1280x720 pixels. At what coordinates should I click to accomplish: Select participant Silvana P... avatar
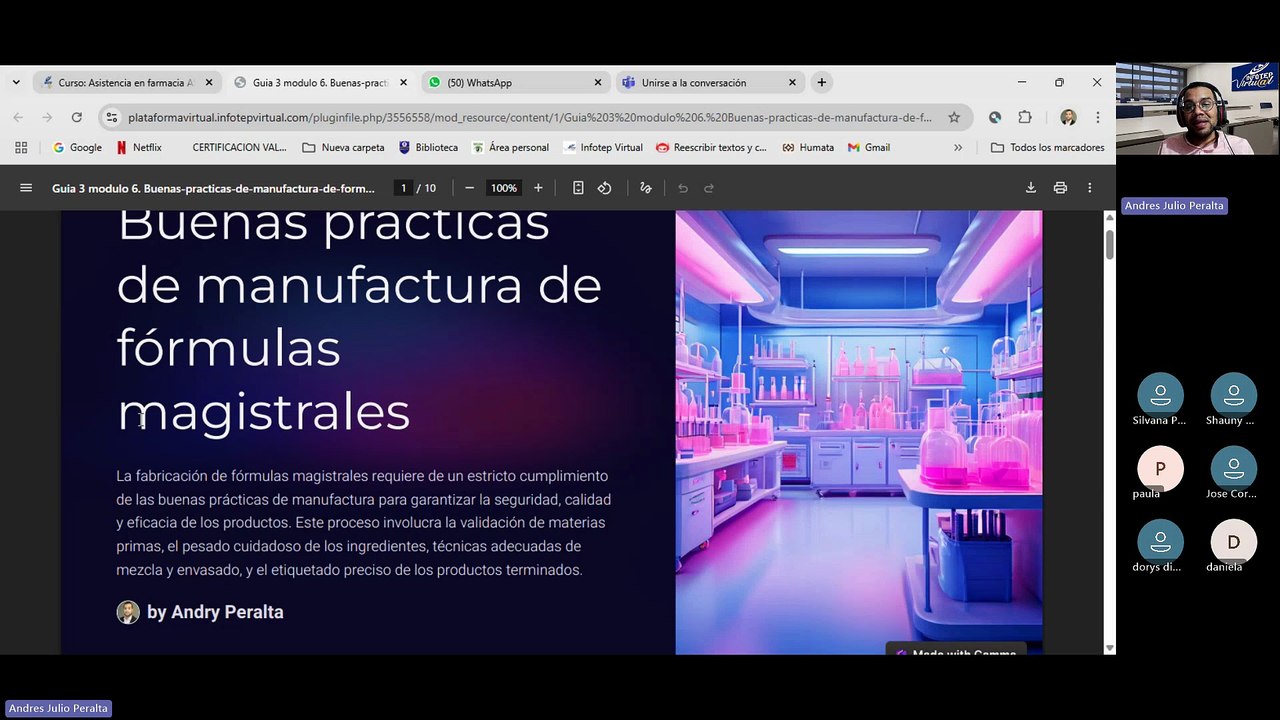coord(1160,394)
